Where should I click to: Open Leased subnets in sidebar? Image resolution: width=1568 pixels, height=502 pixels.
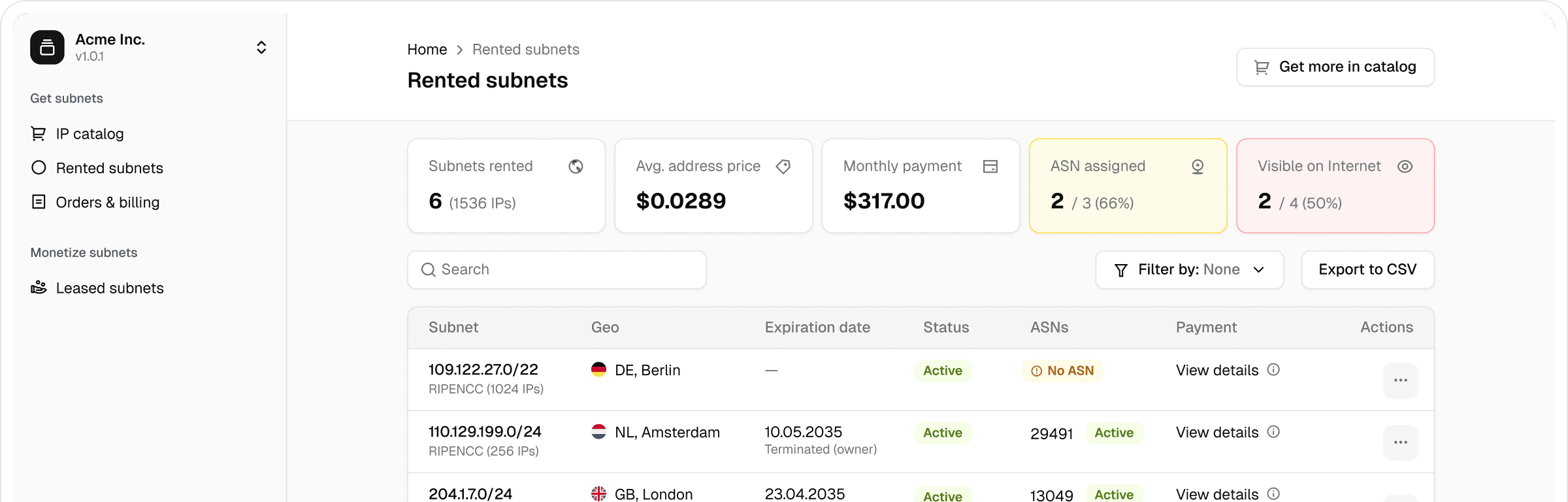click(109, 288)
